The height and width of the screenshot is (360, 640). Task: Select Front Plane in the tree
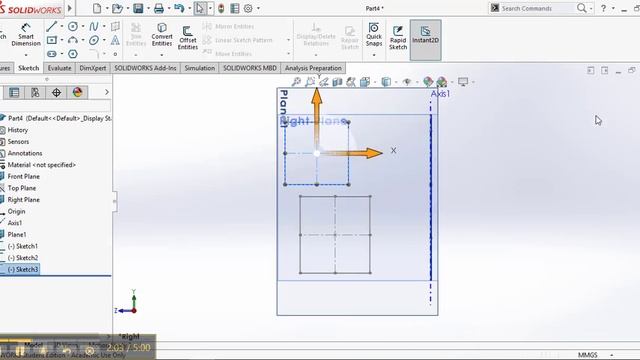[x=24, y=176]
